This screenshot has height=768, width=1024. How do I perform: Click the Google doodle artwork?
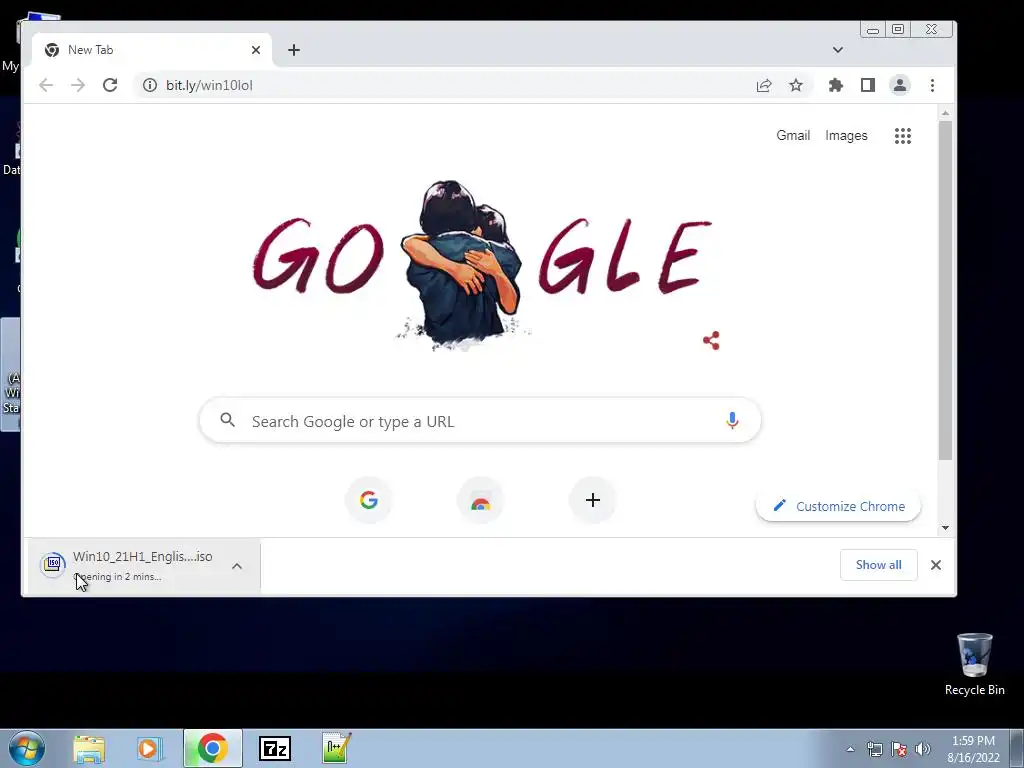(x=482, y=264)
